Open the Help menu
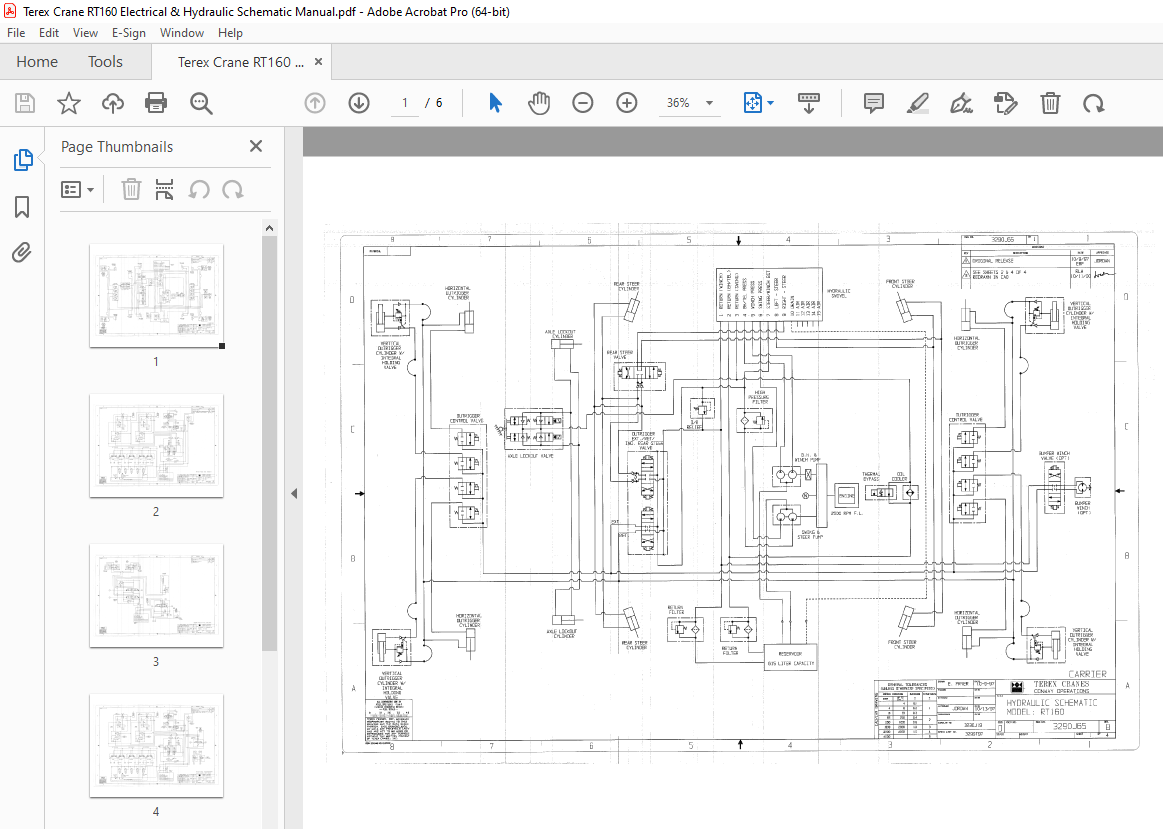The height and width of the screenshot is (829, 1163). pos(230,33)
